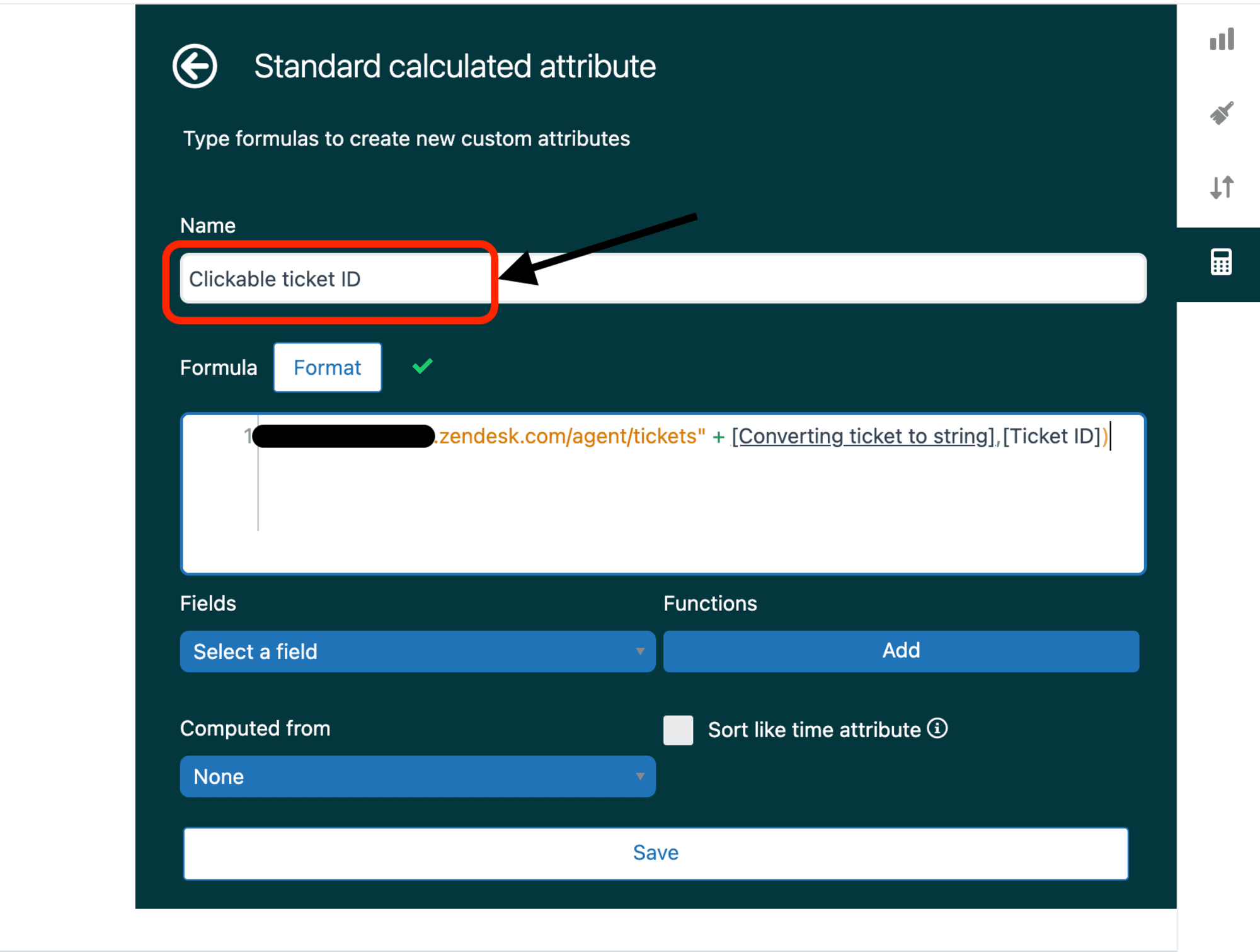
Task: Click the Format button beside Formula
Action: pyautogui.click(x=328, y=367)
